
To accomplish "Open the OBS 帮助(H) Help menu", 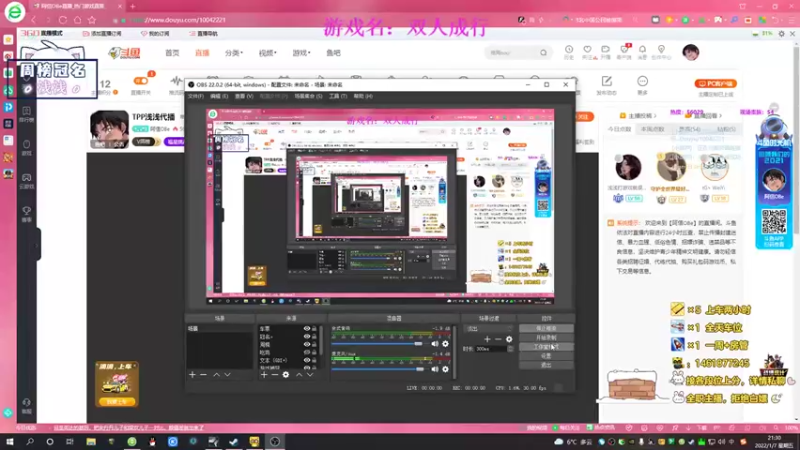I will [363, 96].
